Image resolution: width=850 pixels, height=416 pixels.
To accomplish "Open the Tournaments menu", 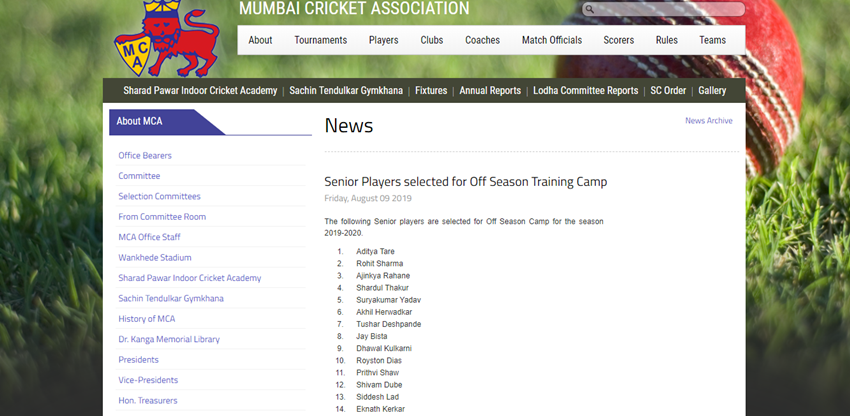I will click(x=320, y=40).
